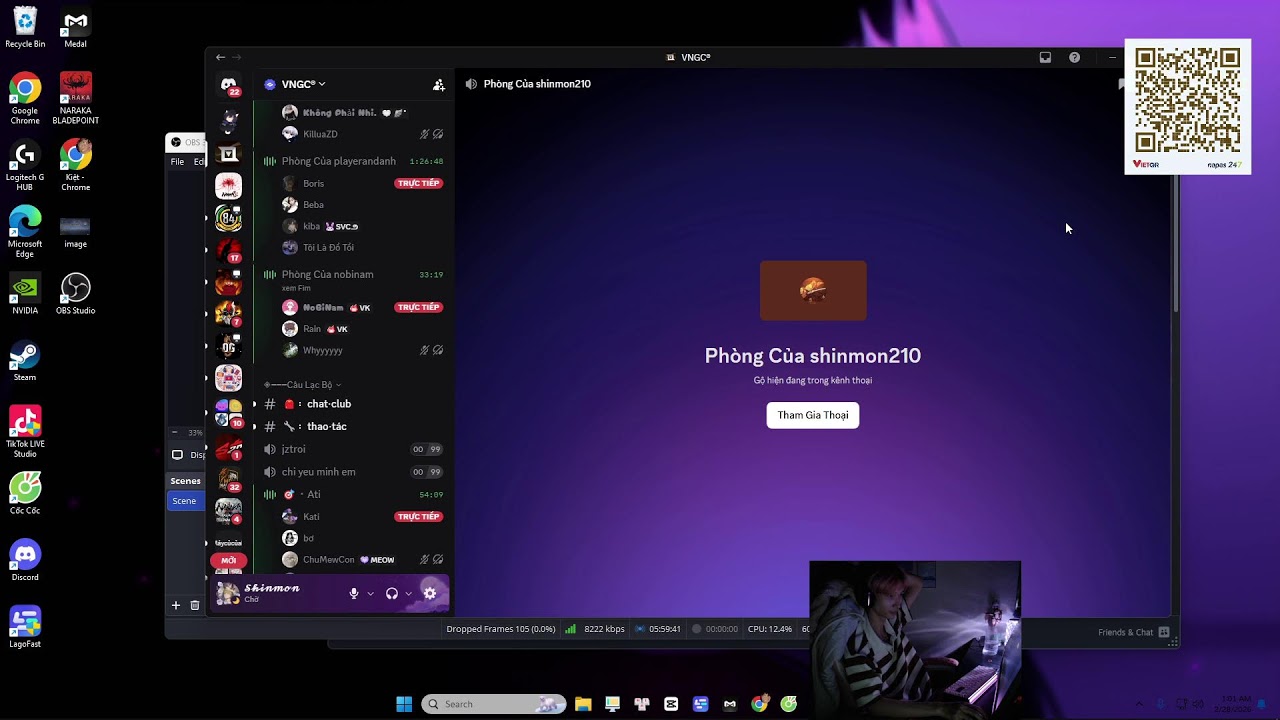This screenshot has height=720, width=1280.
Task: Open NARAKA BLADEPOINT desktop shortcut
Action: point(75,98)
